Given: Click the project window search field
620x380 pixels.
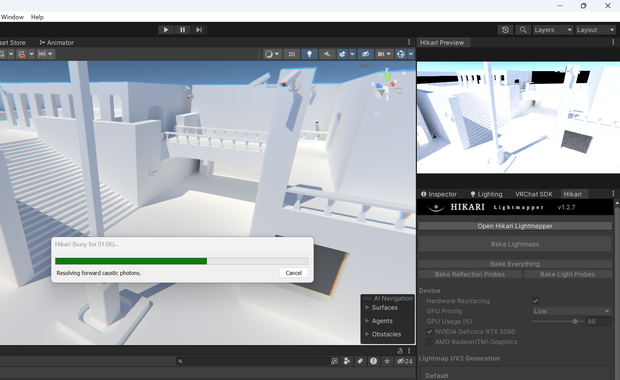Looking at the screenshot, I should point(253,361).
